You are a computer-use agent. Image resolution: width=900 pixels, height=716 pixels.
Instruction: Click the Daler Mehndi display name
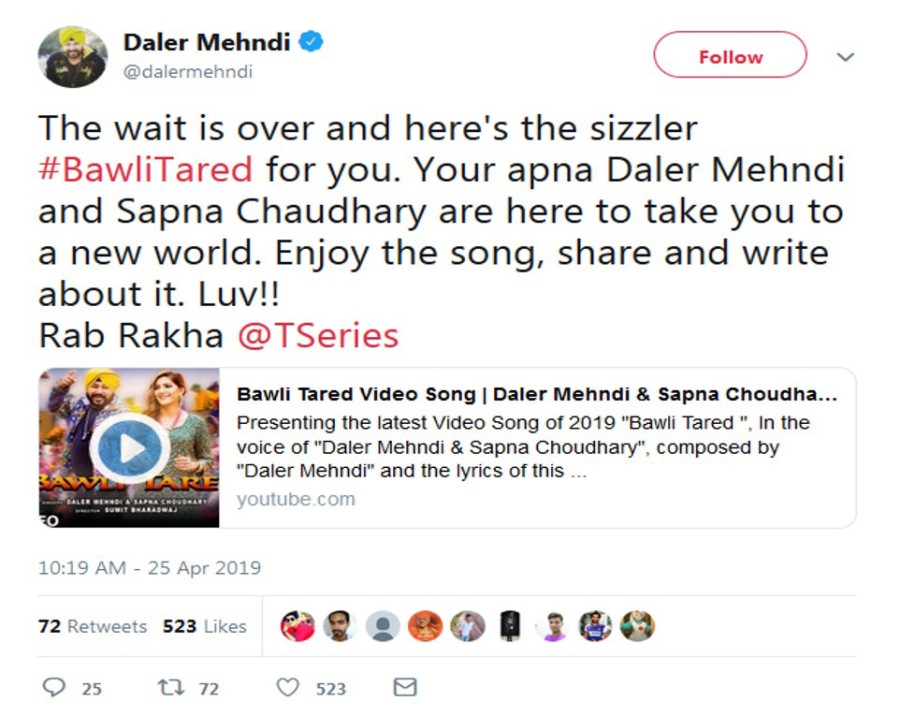pyautogui.click(x=207, y=43)
